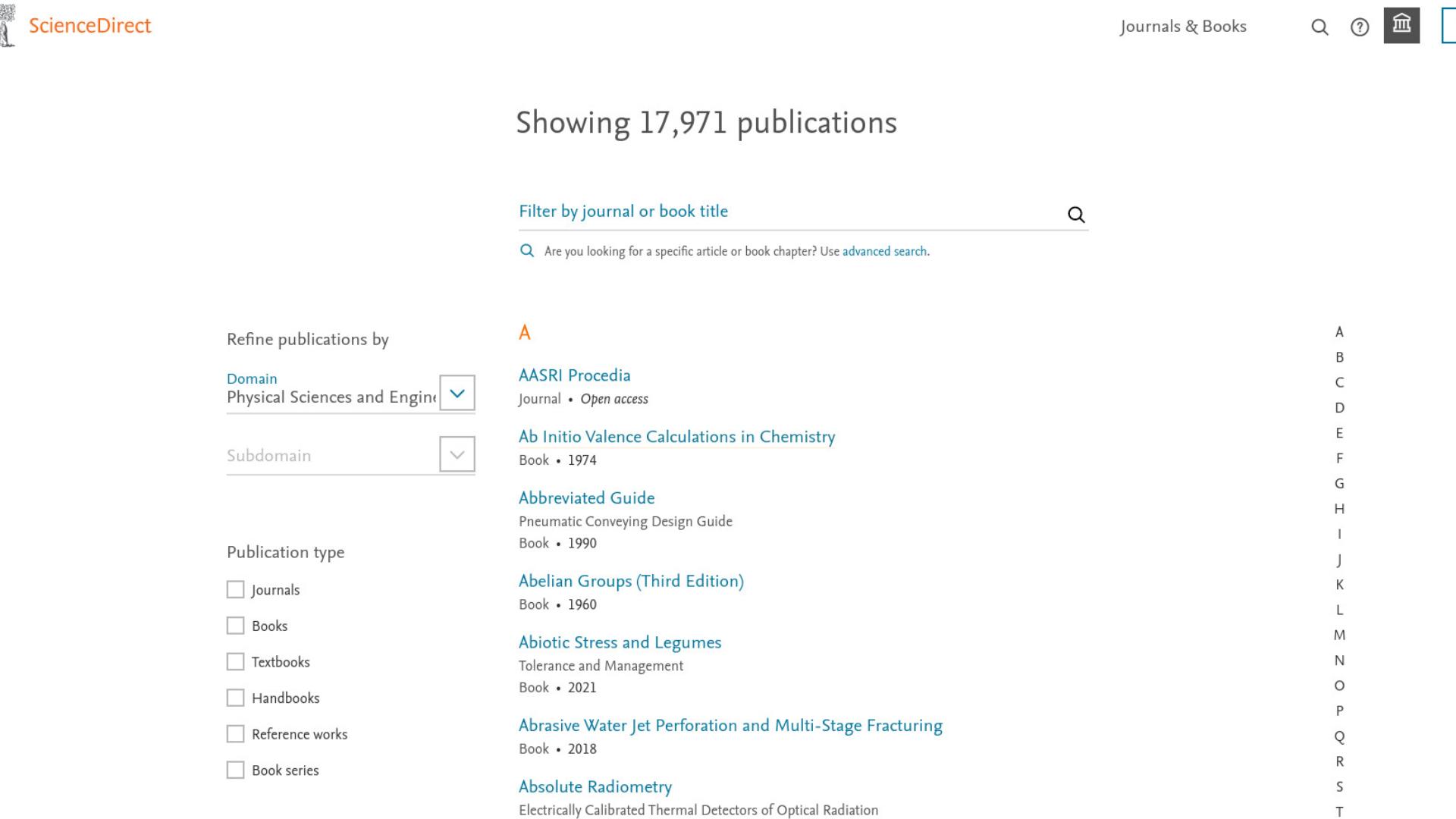The height and width of the screenshot is (819, 1456).
Task: Jump to letter F in index
Action: pos(1339,459)
